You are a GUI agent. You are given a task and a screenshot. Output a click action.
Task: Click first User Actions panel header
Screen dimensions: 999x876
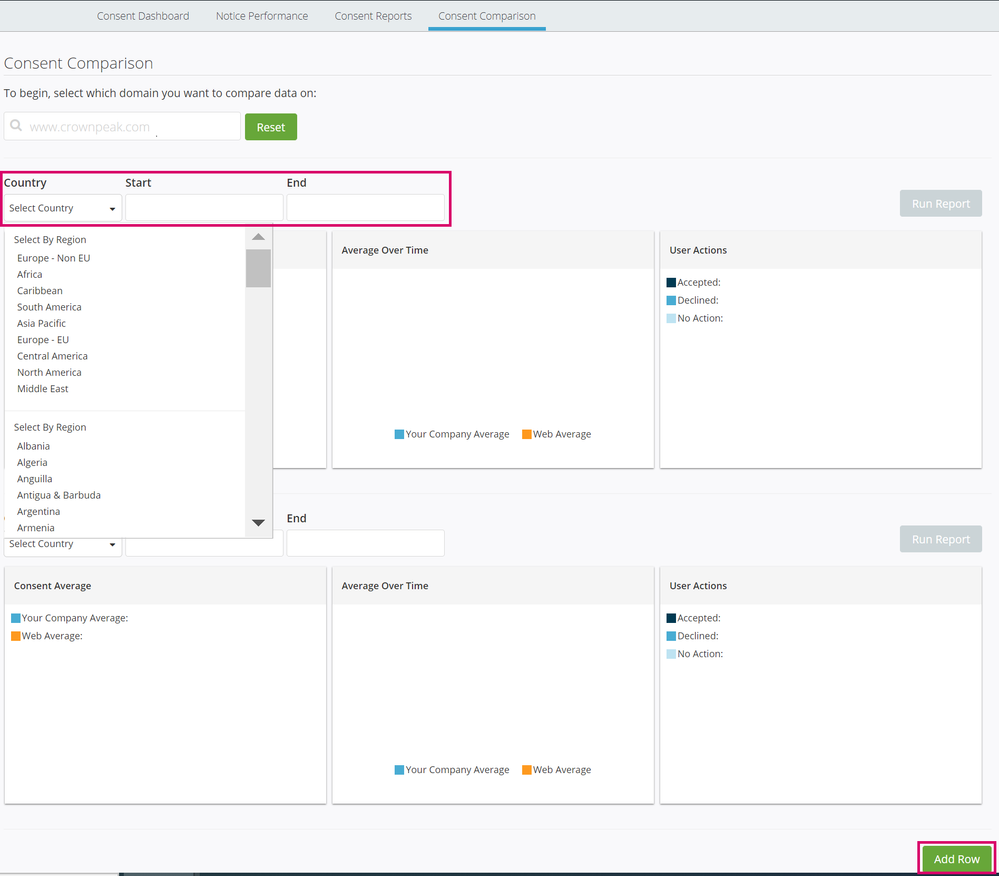[821, 250]
